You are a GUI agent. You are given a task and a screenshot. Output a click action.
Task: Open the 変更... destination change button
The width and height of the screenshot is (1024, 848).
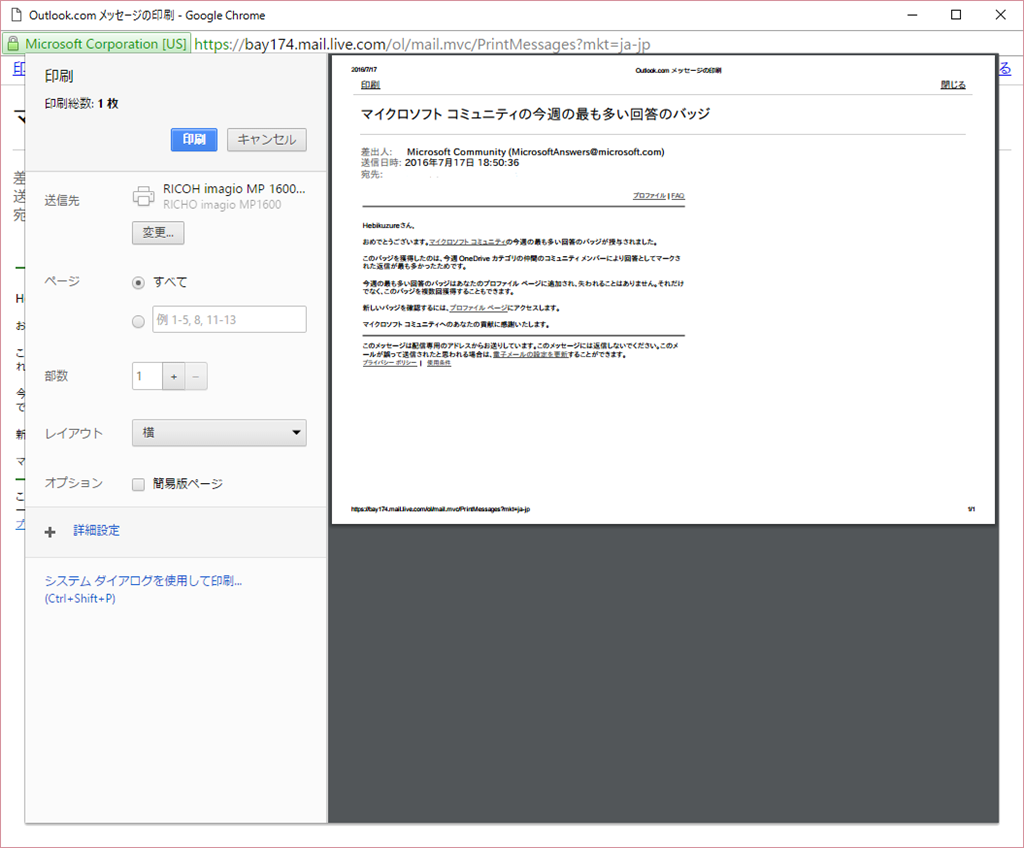158,233
